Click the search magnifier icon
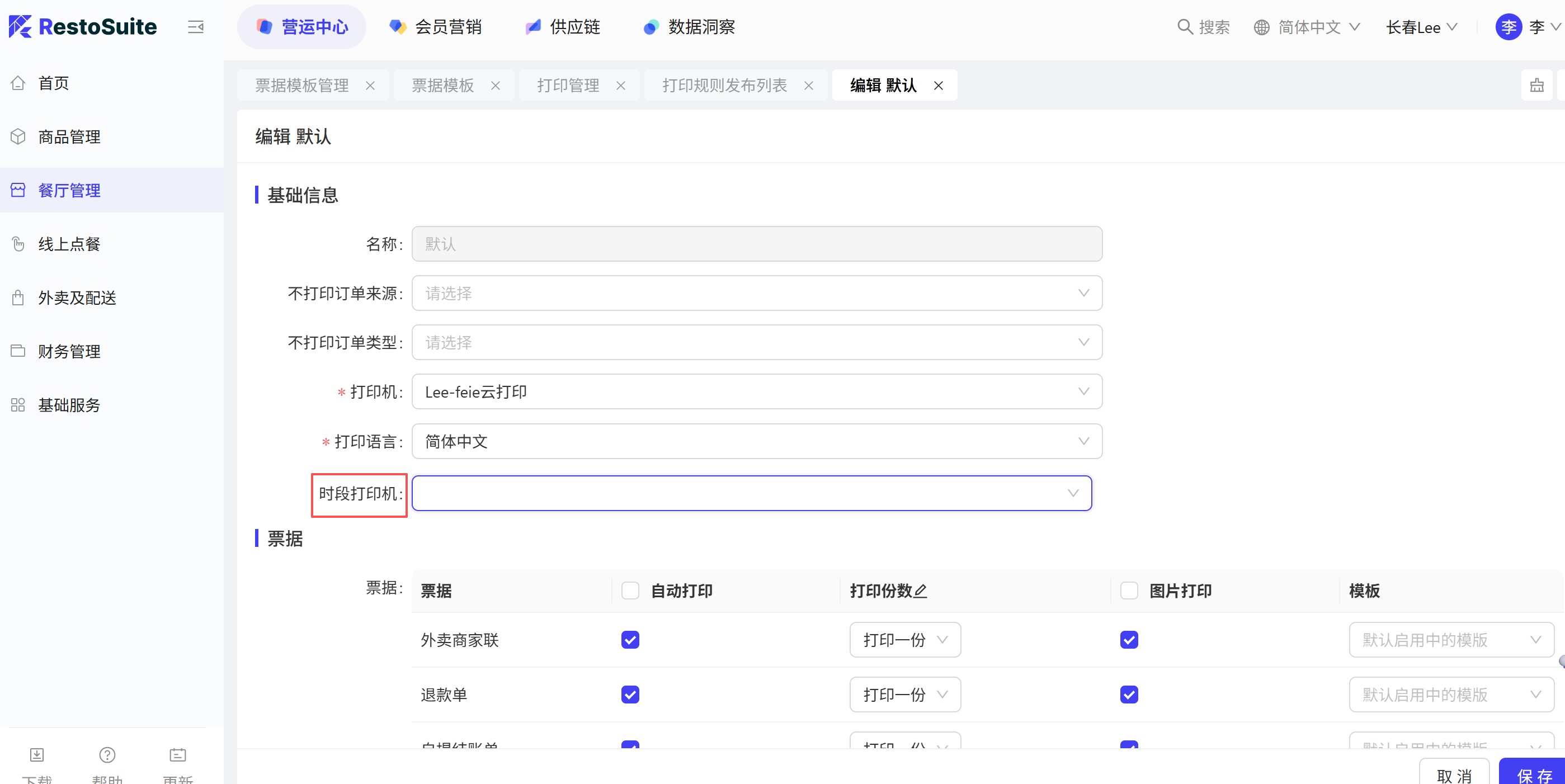The width and height of the screenshot is (1565, 784). (1184, 27)
